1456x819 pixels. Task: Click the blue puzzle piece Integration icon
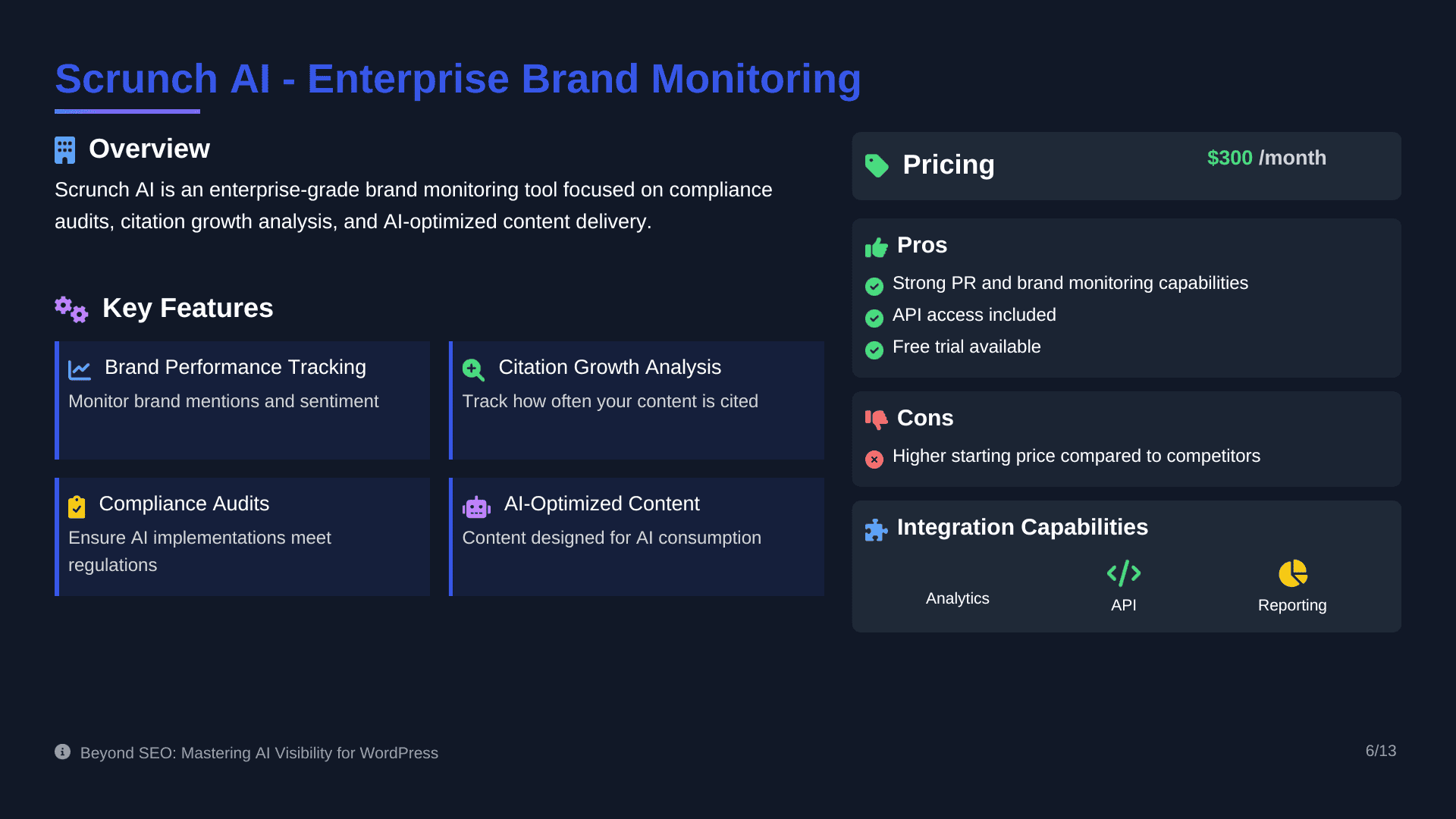[876, 530]
